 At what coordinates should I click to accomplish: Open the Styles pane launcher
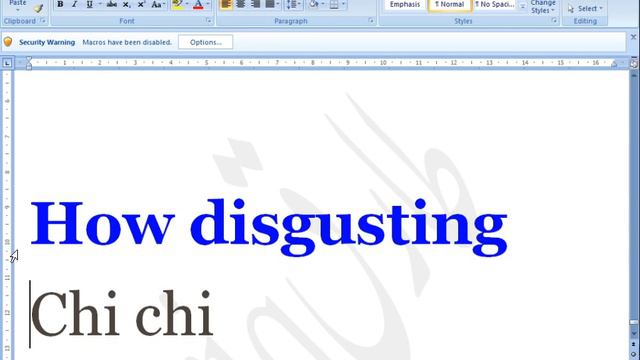click(x=554, y=20)
